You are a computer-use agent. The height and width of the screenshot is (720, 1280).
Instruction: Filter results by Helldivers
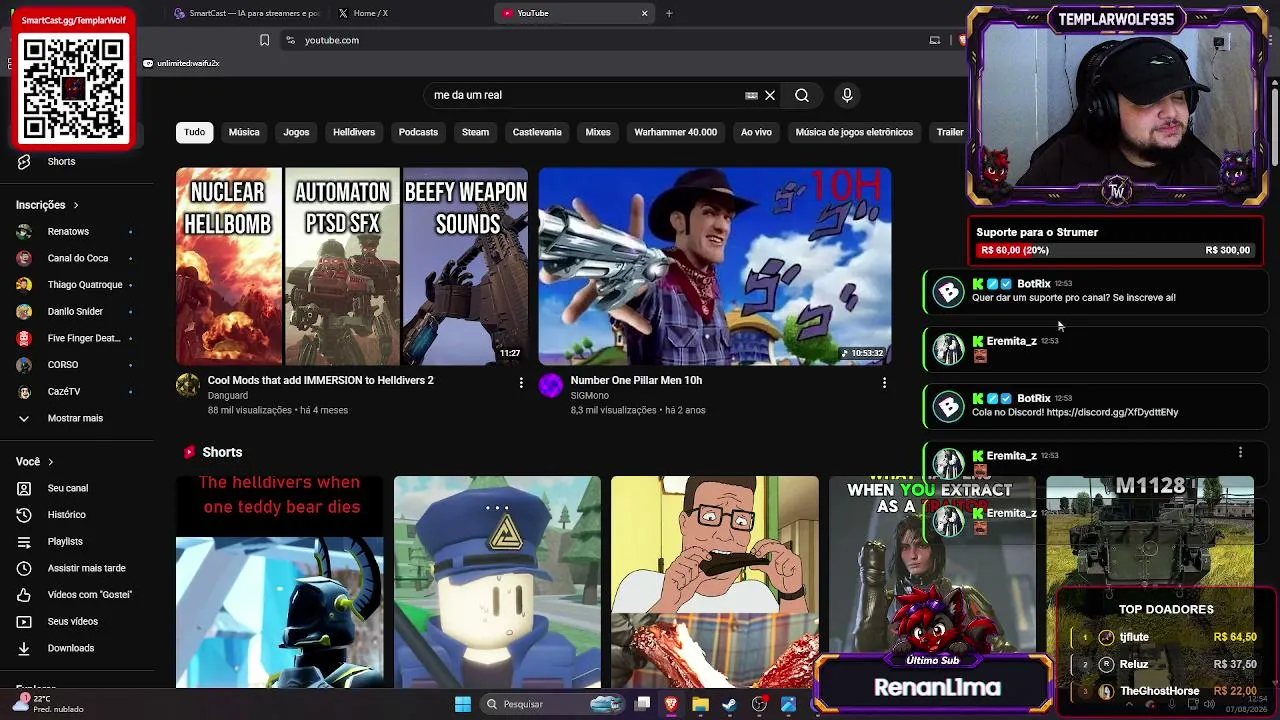354,132
